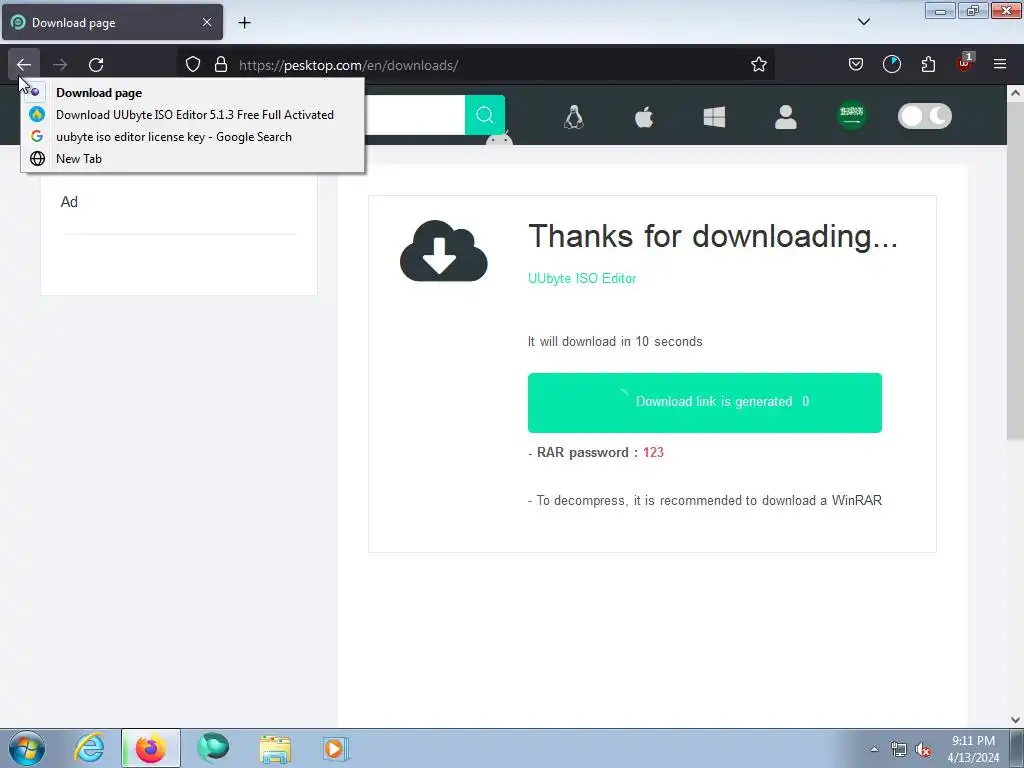Click the cloud download icon
Screen dimensions: 1024x768
(x=443, y=251)
